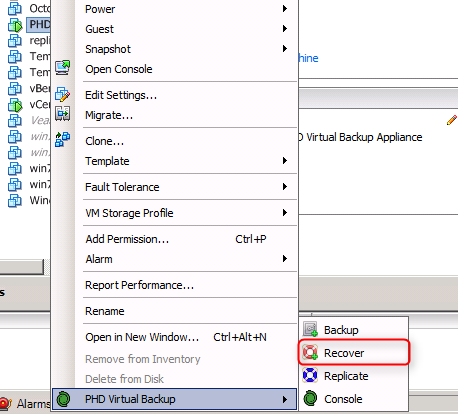Expand the Template submenu arrow
This screenshot has width=458, height=415.
285,161
